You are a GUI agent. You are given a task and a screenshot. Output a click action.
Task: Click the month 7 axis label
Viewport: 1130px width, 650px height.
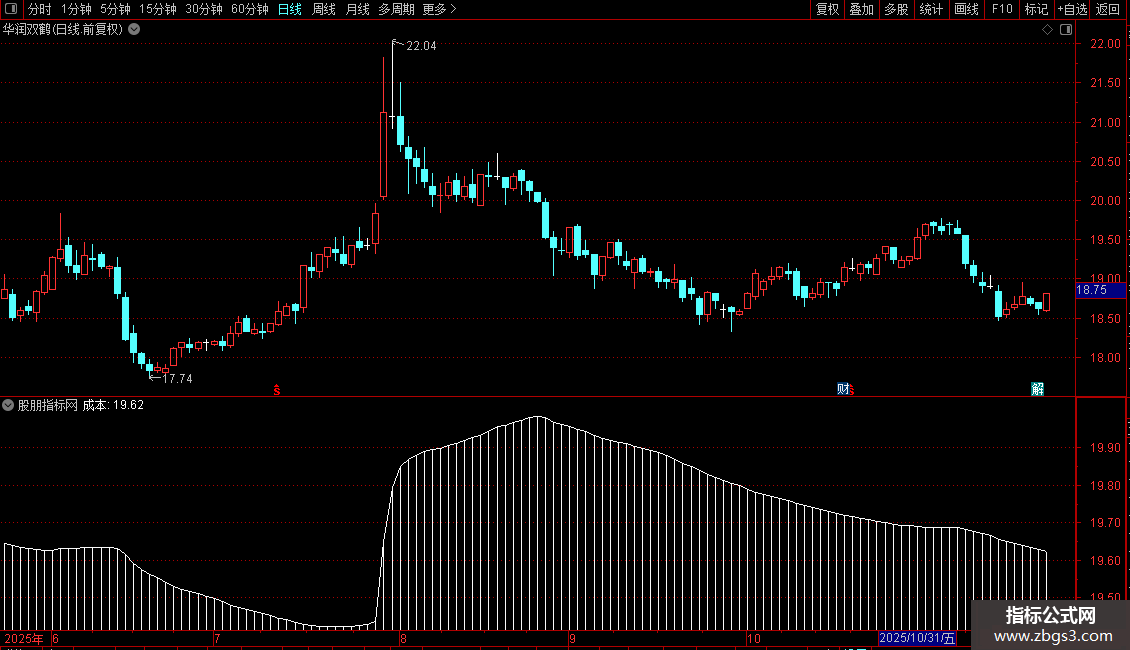(x=217, y=638)
